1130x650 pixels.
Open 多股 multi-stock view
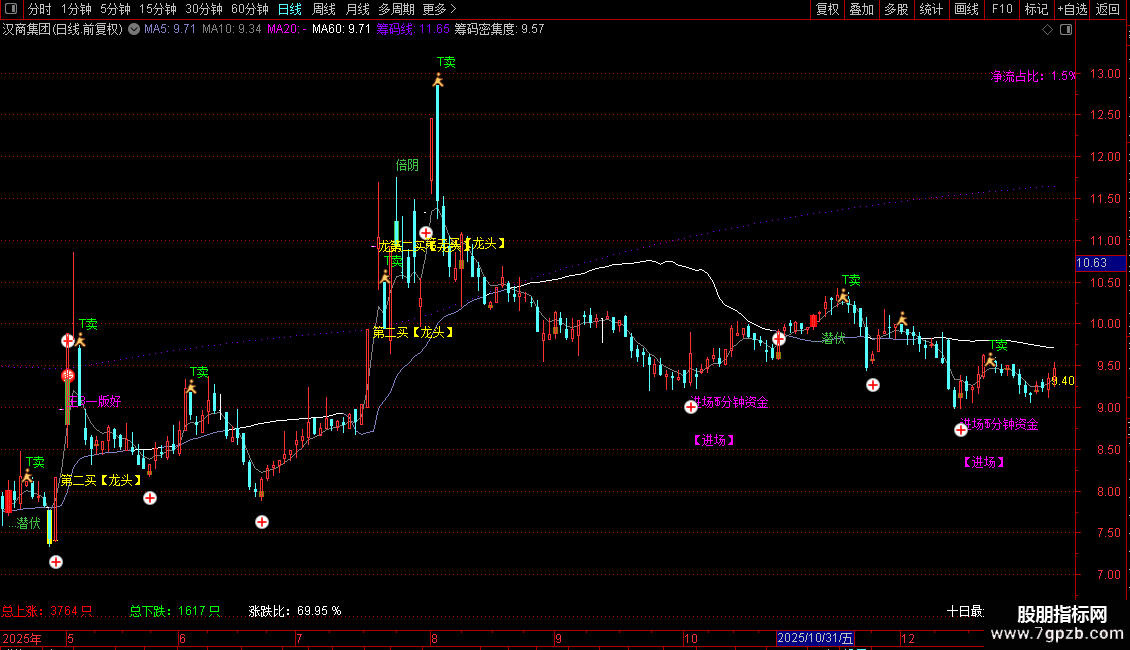point(896,9)
